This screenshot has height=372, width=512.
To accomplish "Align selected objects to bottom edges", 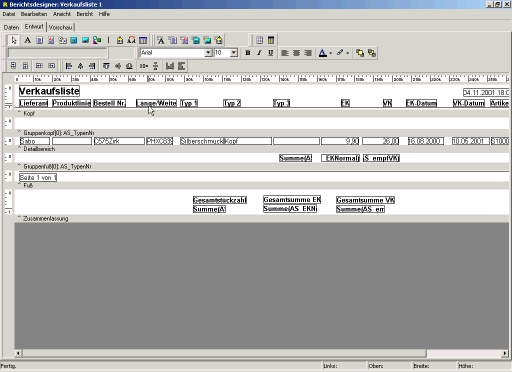I will tap(129, 66).
